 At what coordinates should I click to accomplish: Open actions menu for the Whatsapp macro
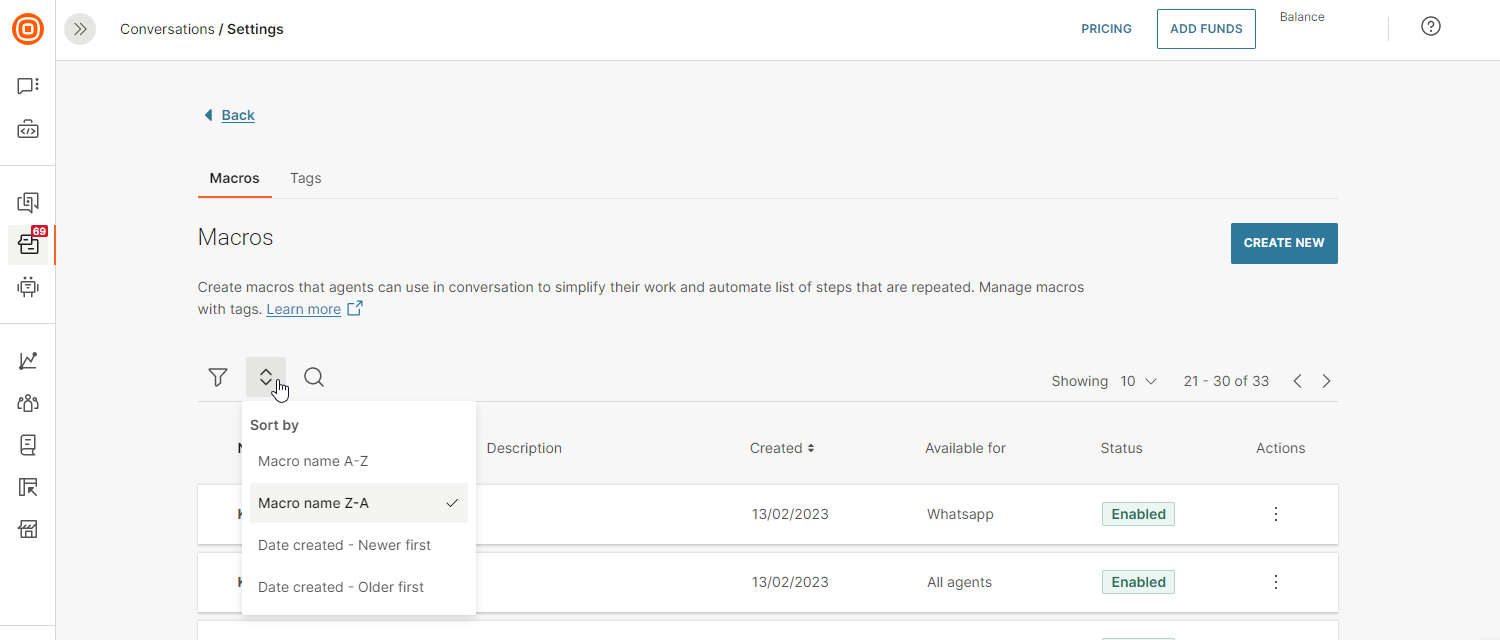point(1275,514)
